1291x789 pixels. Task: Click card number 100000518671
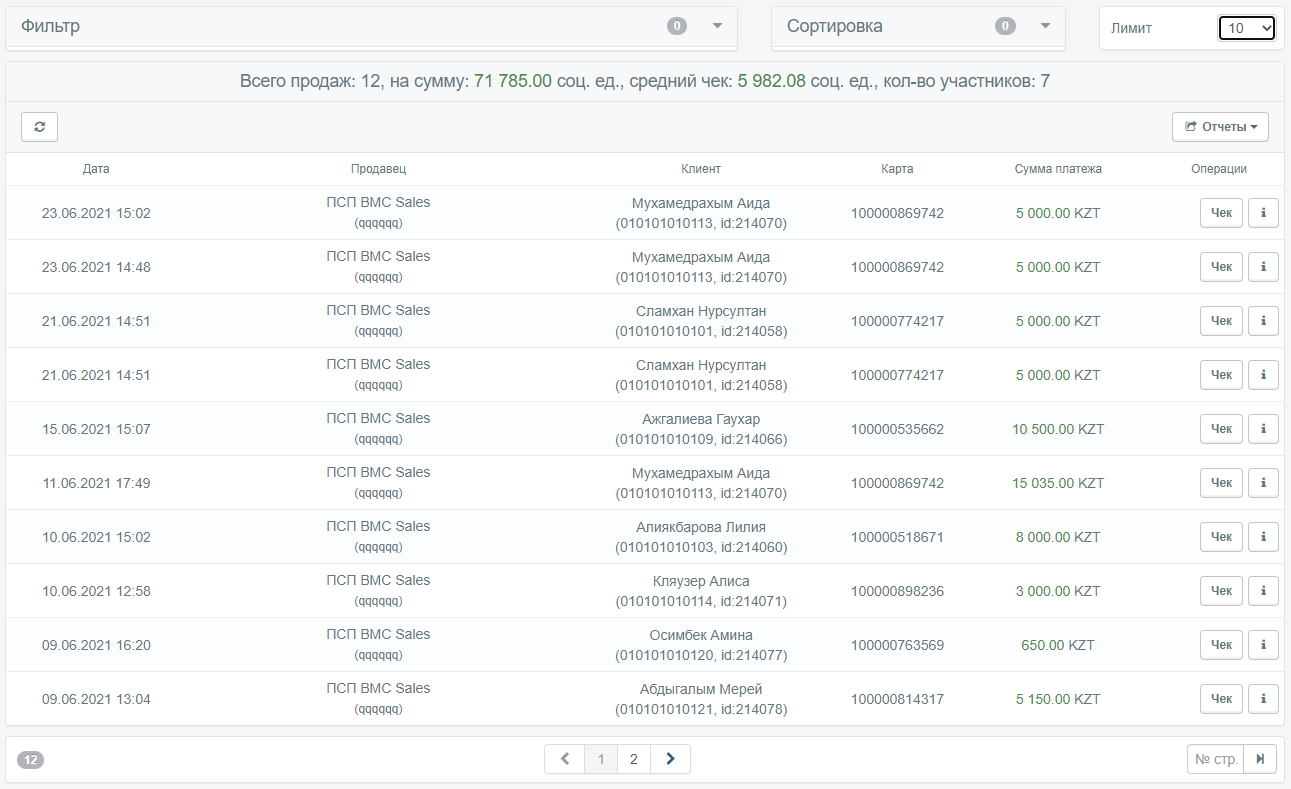tap(897, 537)
